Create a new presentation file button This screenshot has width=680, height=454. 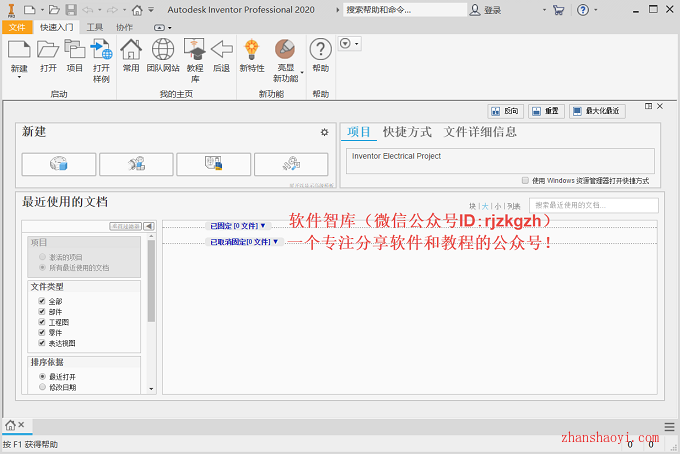[x=291, y=164]
